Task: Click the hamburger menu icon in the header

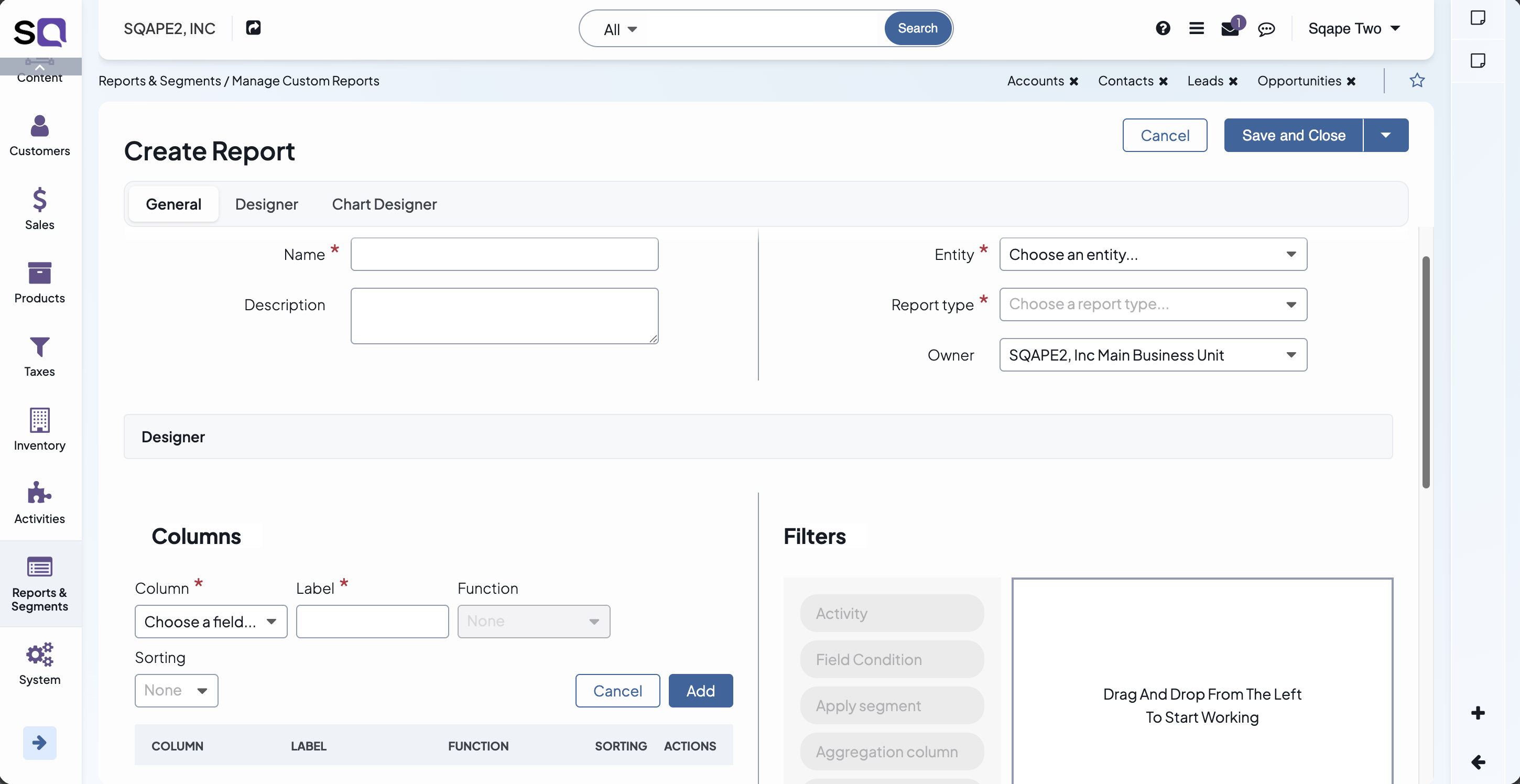Action: [x=1197, y=28]
